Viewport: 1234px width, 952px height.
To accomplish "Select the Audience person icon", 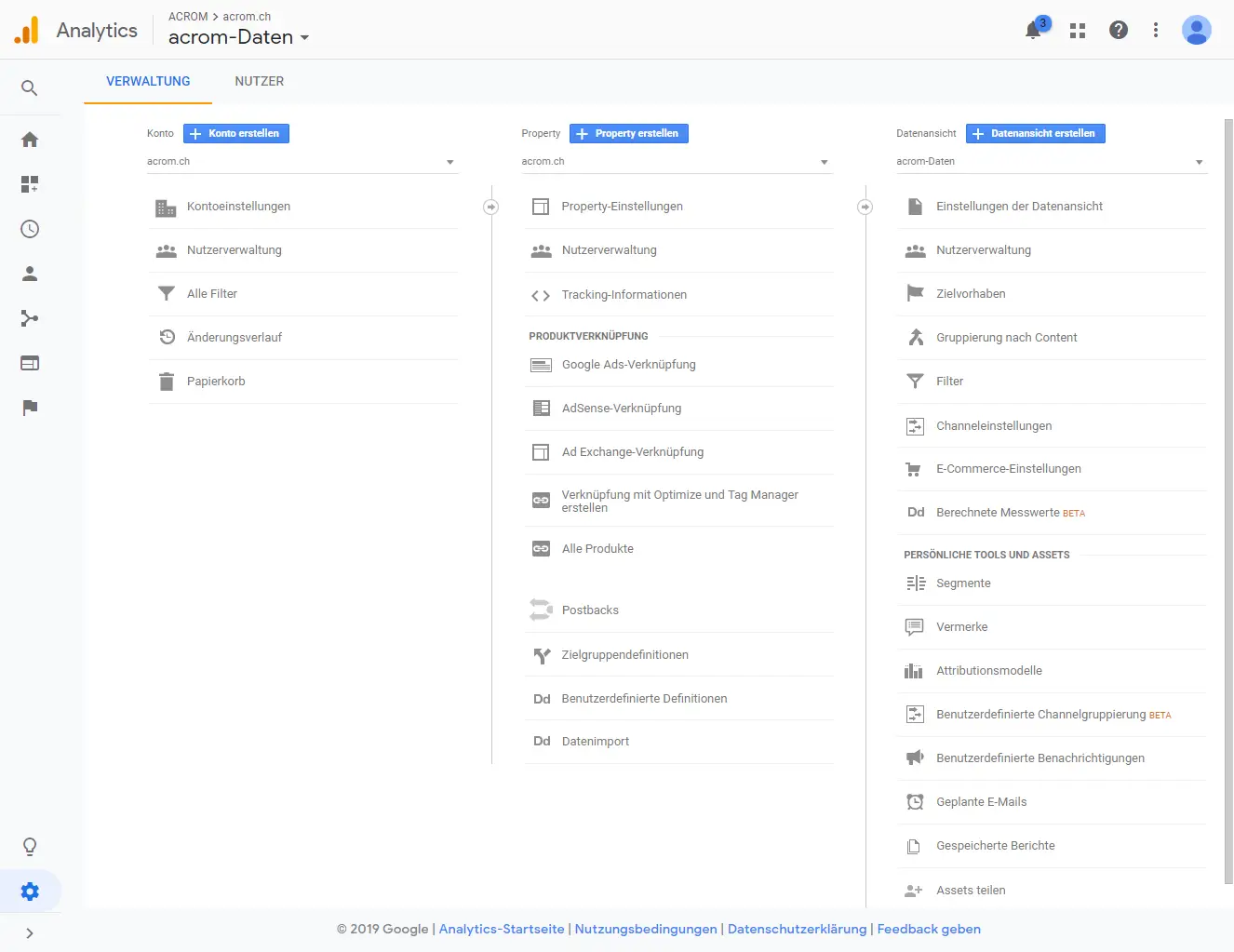I will [x=29, y=274].
